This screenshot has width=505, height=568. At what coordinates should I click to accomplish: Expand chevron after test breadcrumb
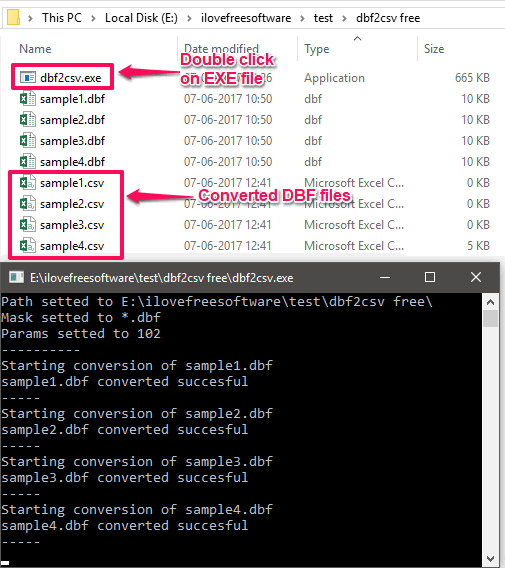pyautogui.click(x=344, y=18)
